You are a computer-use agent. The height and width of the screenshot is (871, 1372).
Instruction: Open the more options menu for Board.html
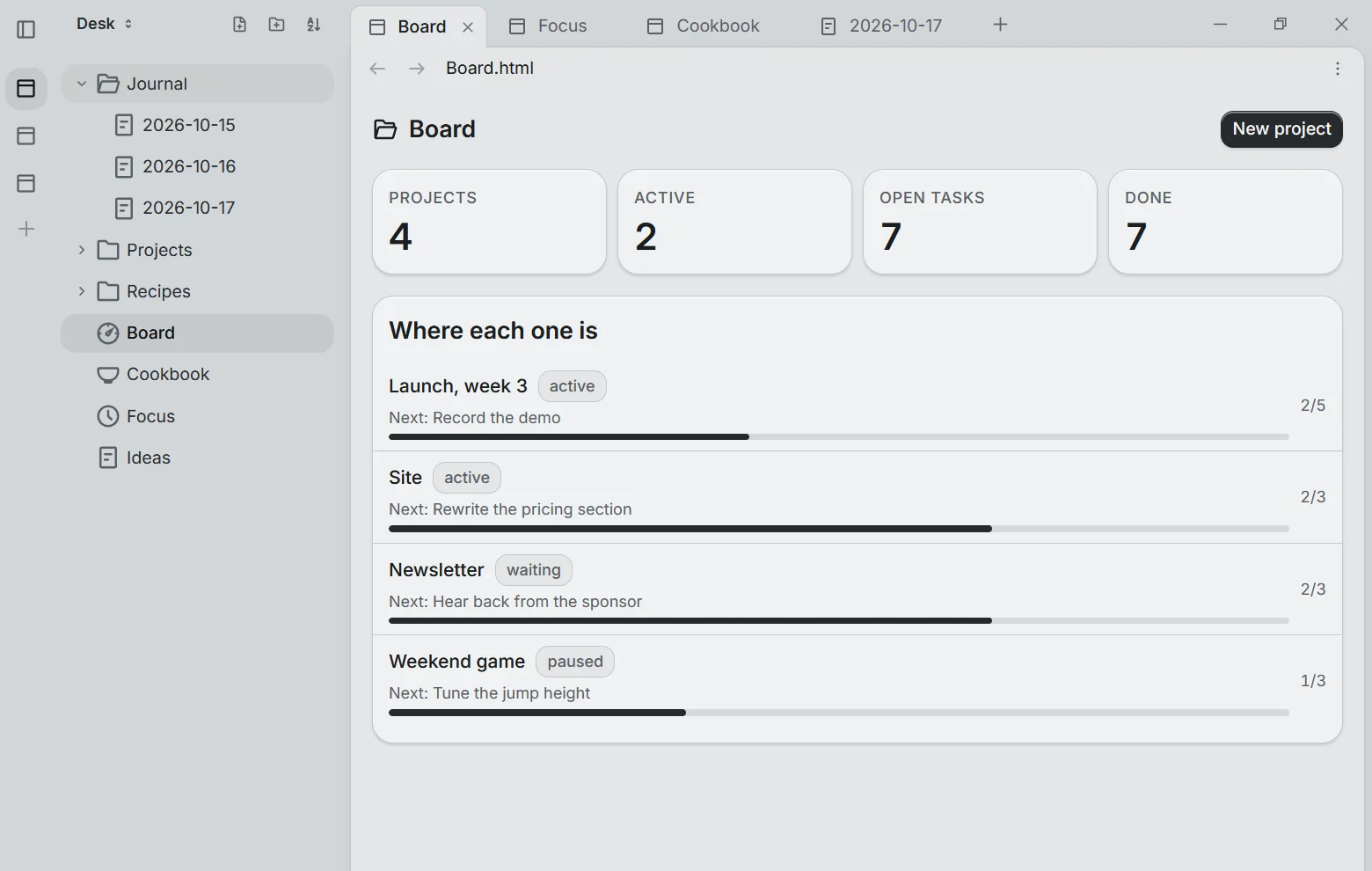tap(1338, 69)
